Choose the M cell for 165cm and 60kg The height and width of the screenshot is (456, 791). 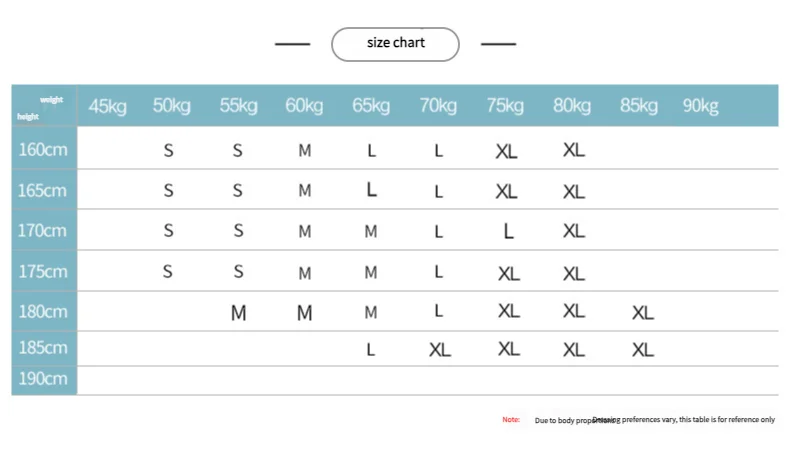[x=305, y=191]
